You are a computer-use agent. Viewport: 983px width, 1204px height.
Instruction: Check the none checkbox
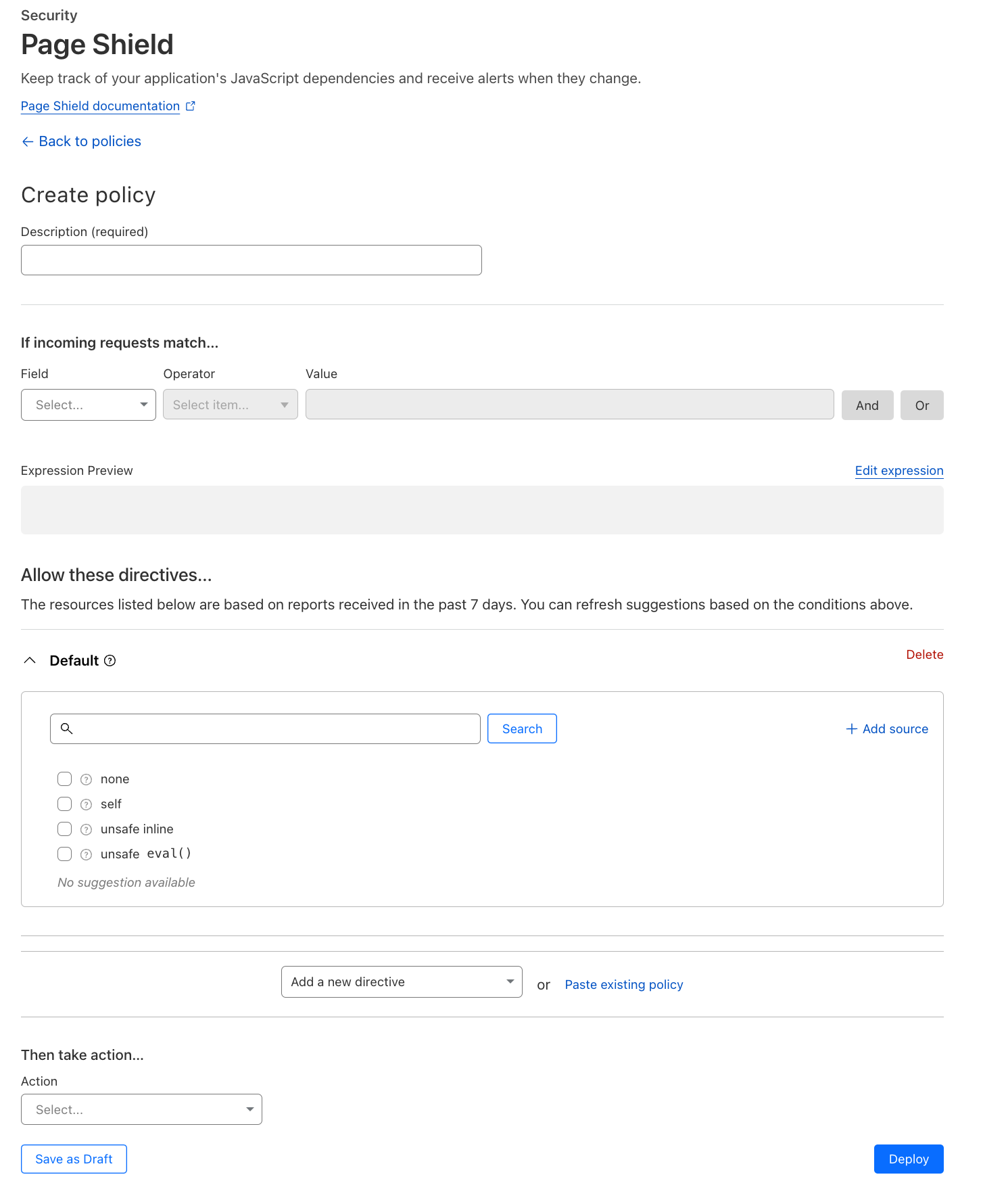[65, 779]
